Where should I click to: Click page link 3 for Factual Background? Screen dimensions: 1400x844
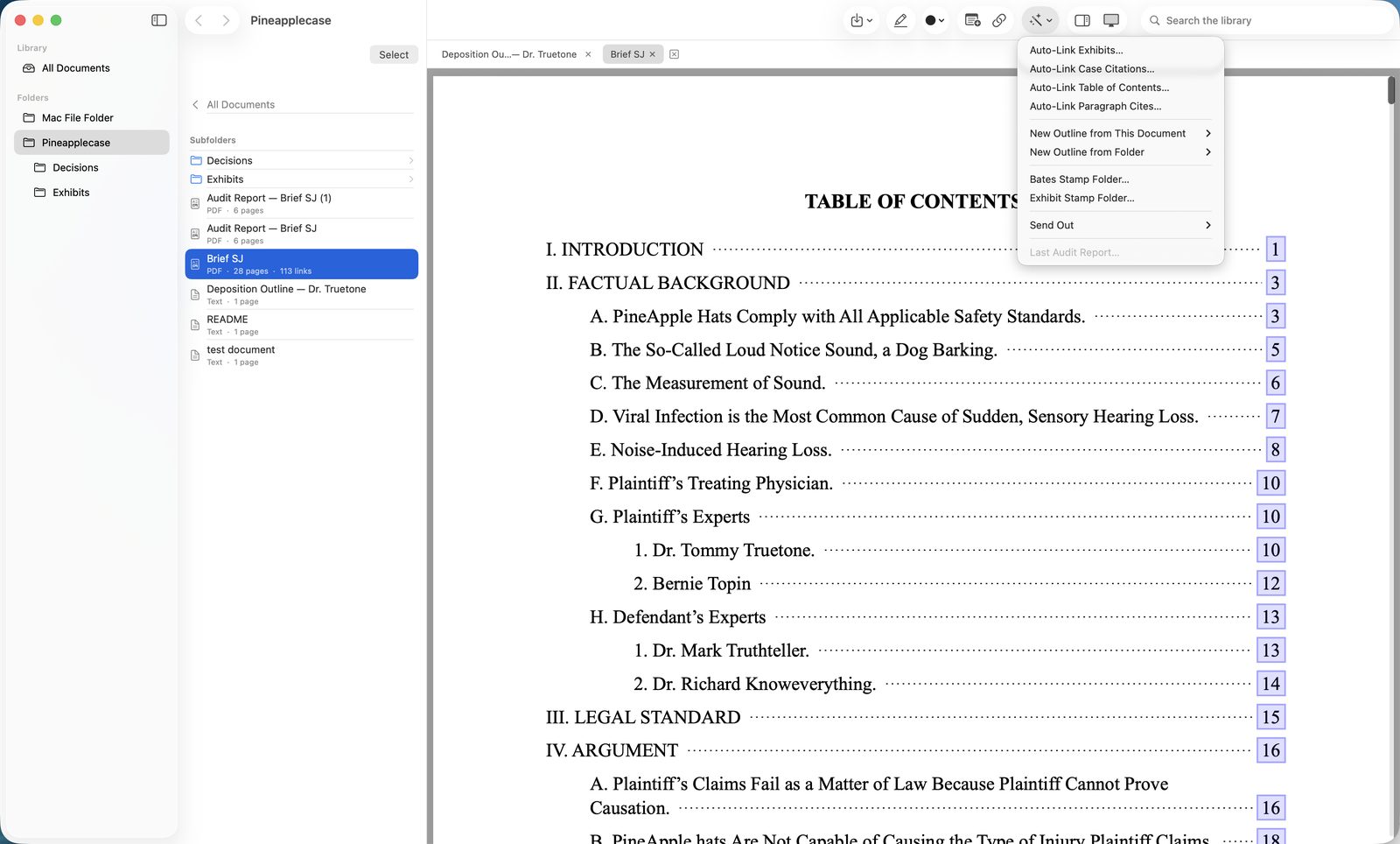(x=1276, y=283)
